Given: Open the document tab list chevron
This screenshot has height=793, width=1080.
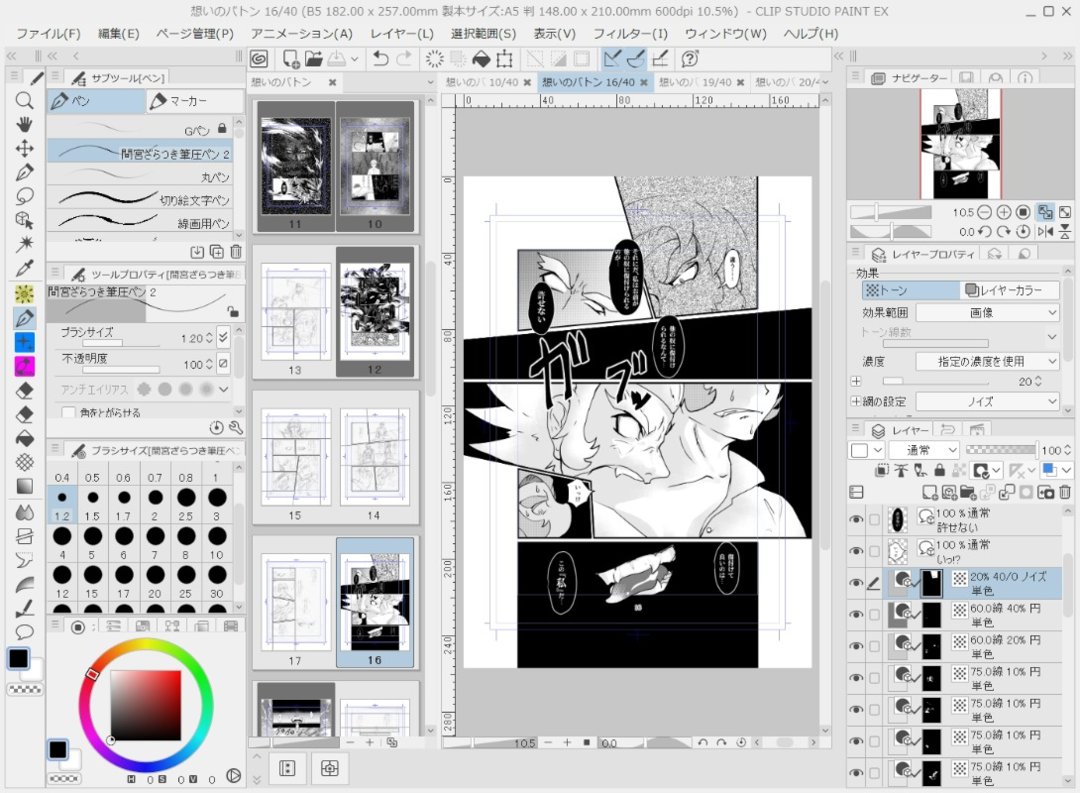Looking at the screenshot, I should tap(826, 82).
